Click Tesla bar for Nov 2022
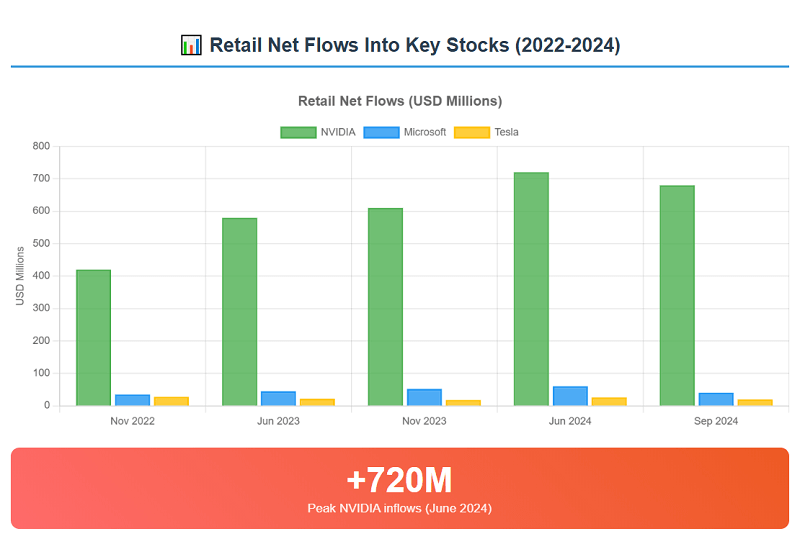 [x=171, y=401]
